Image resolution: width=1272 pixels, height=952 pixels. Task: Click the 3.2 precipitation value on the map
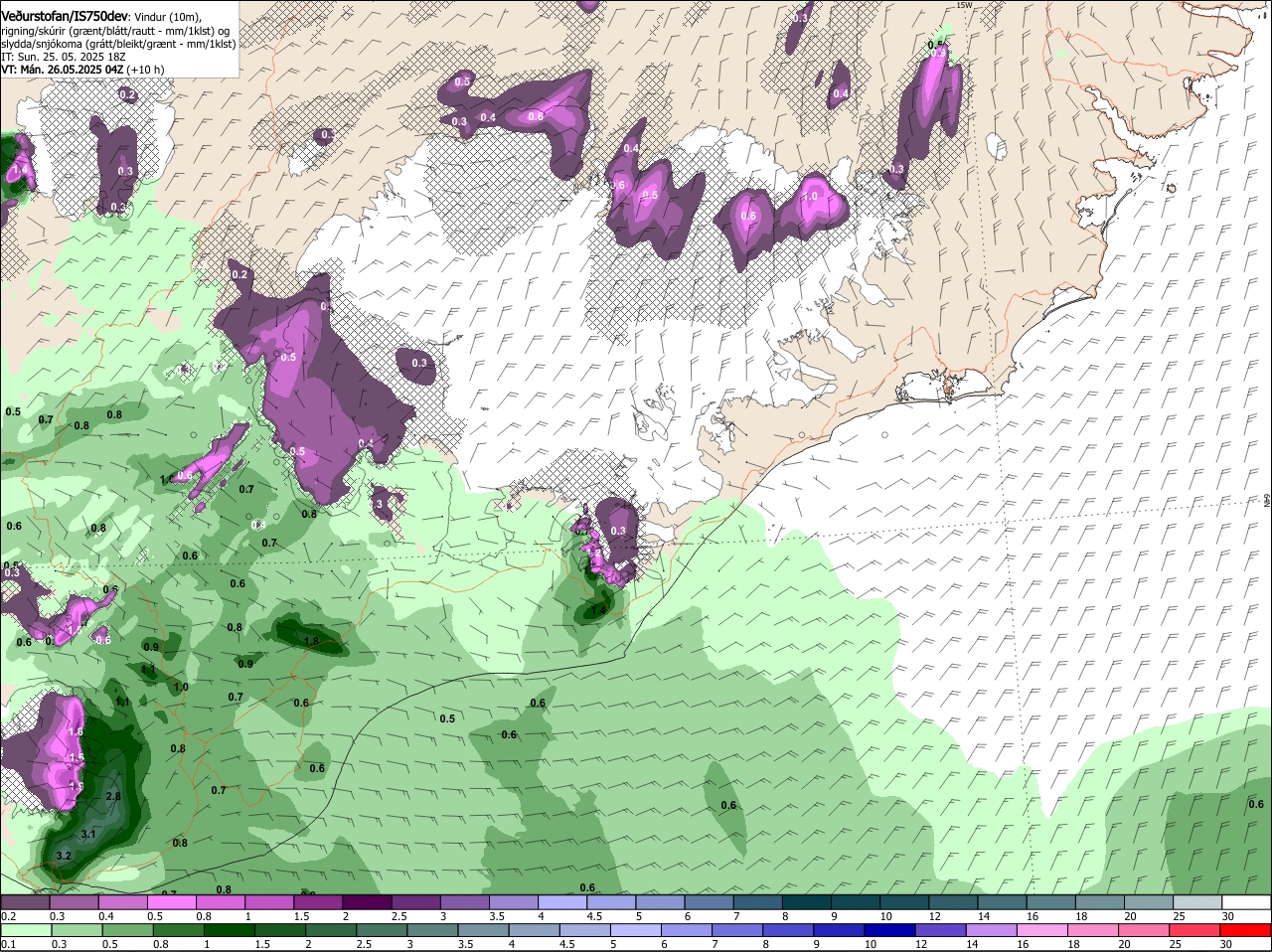[x=65, y=856]
